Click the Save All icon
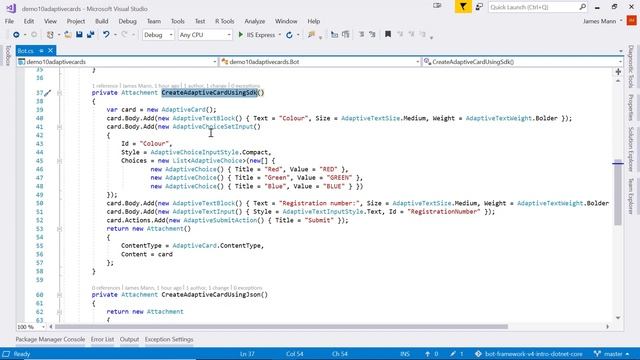Screen dimensions: 640x360 pyautogui.click(x=91, y=35)
